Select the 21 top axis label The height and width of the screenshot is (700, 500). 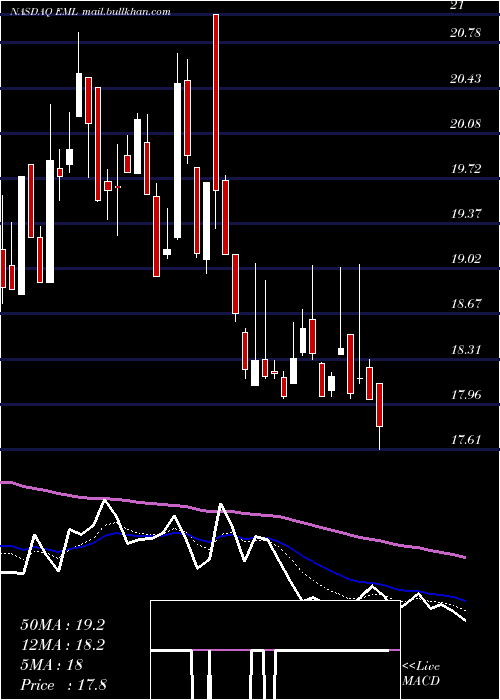(457, 5)
